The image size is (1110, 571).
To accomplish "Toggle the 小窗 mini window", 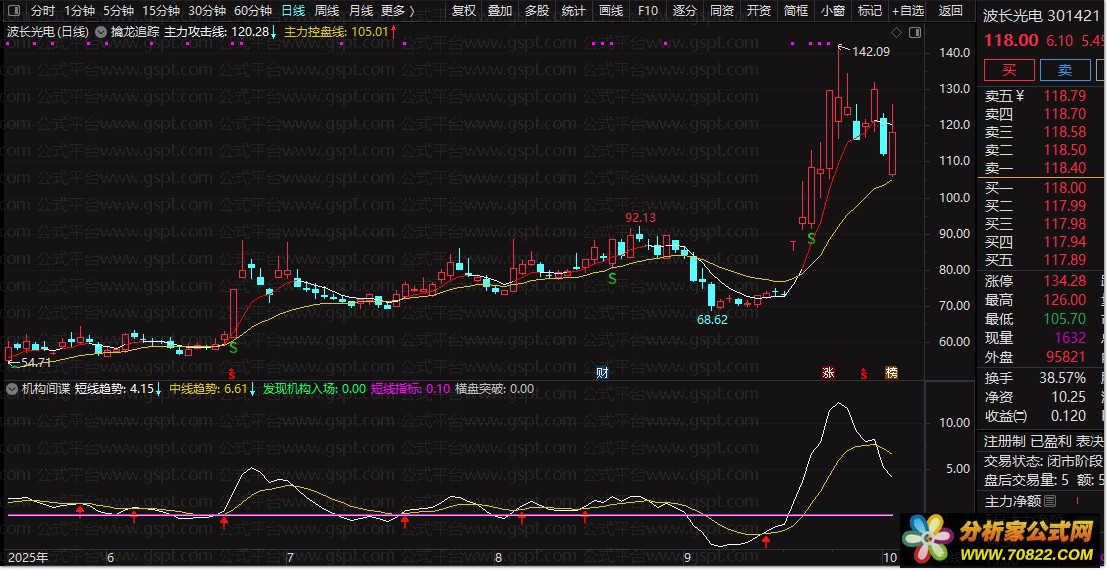I will (832, 11).
